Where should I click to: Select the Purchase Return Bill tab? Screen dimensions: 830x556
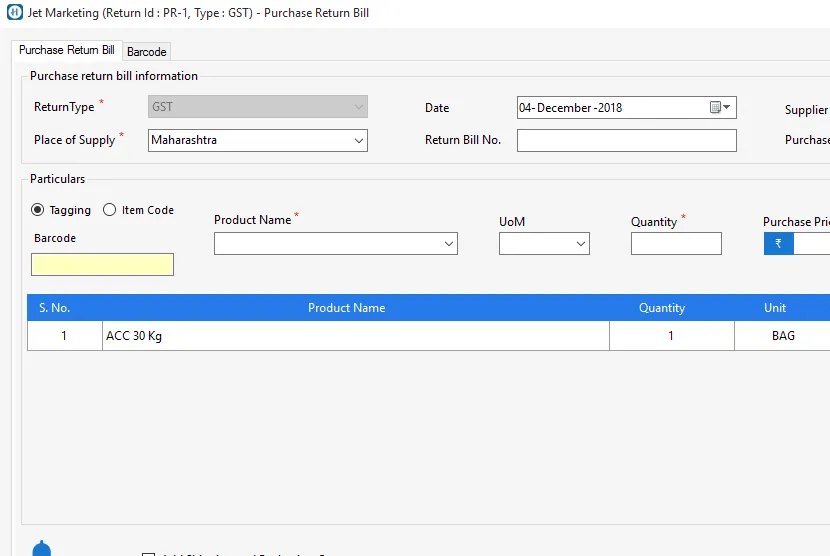click(x=67, y=50)
